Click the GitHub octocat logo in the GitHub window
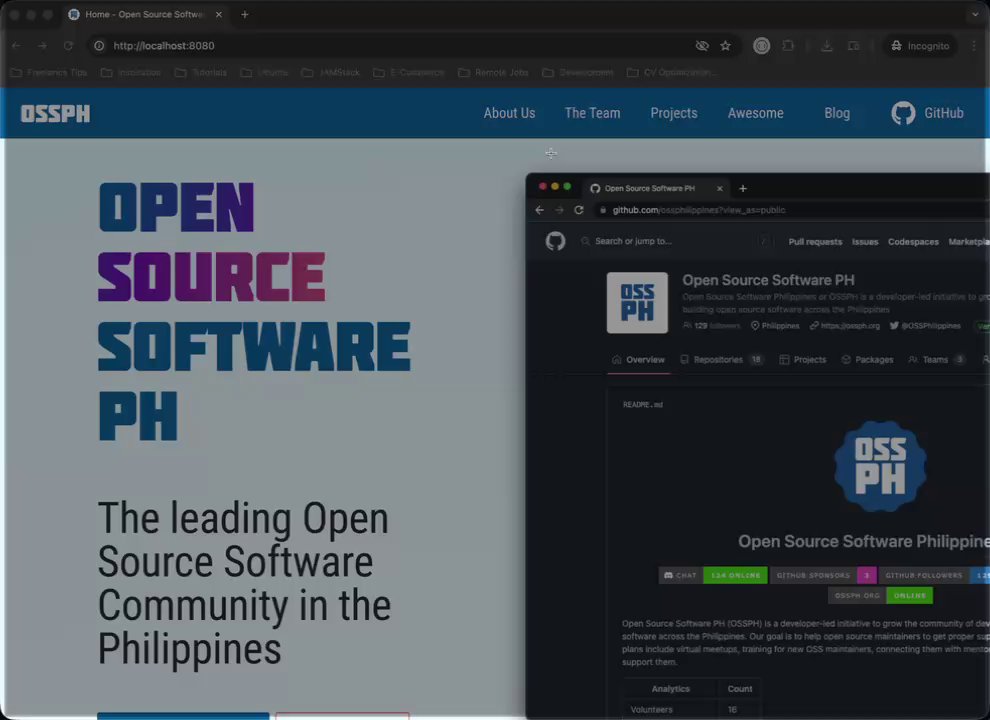The image size is (990, 720). [555, 241]
